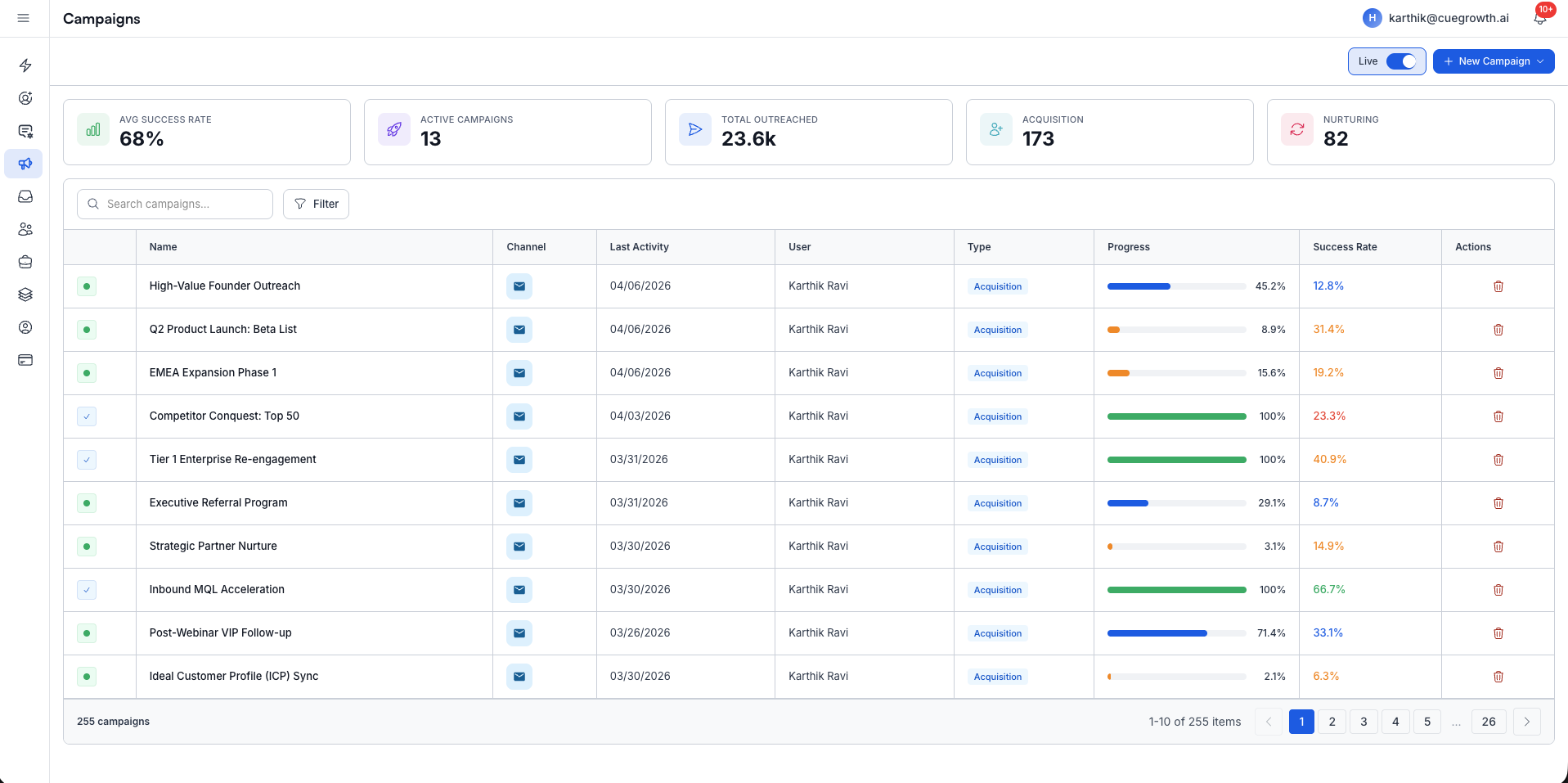The image size is (1568, 783).
Task: Click the karthik@cuegrowth.ai account button
Action: pos(1436,18)
